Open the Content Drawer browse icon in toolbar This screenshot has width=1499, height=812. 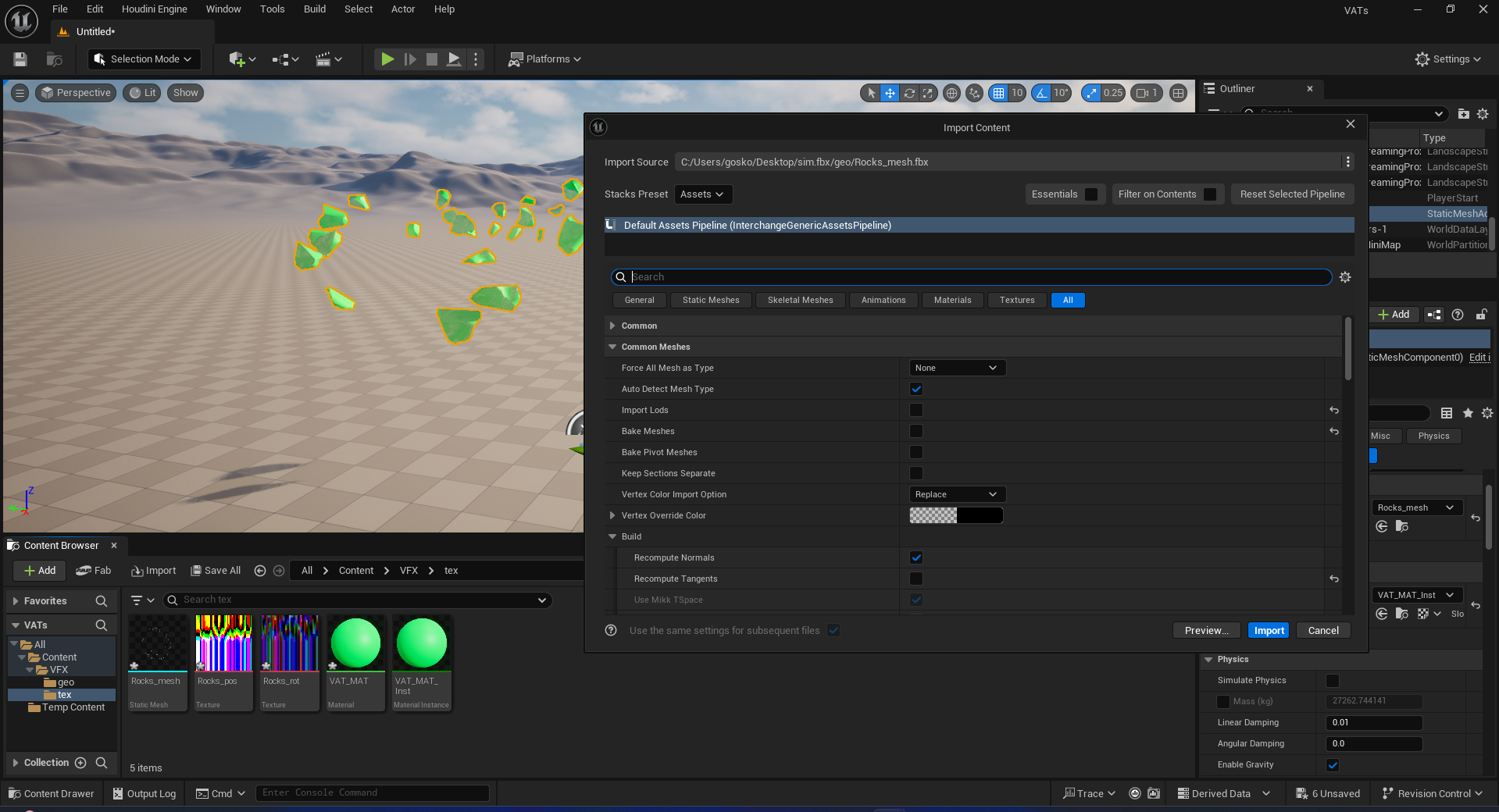pos(54,59)
